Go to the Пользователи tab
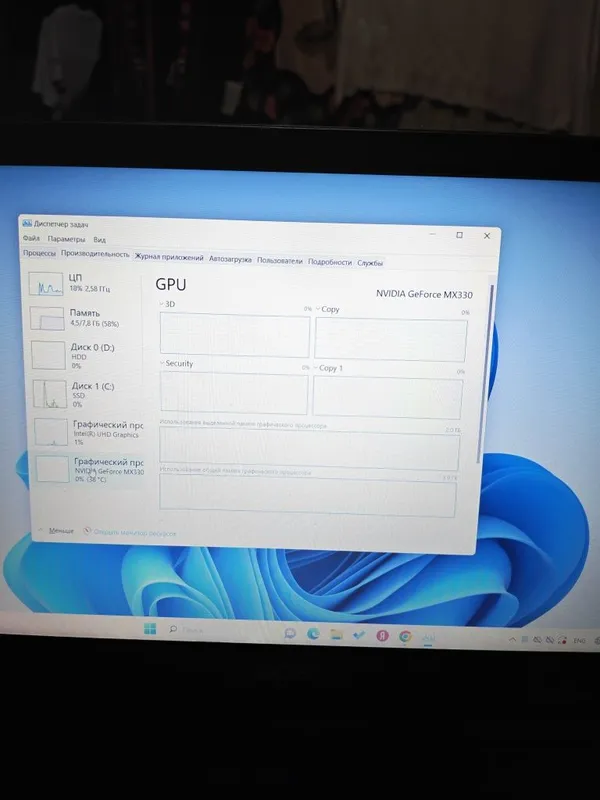 (x=280, y=260)
